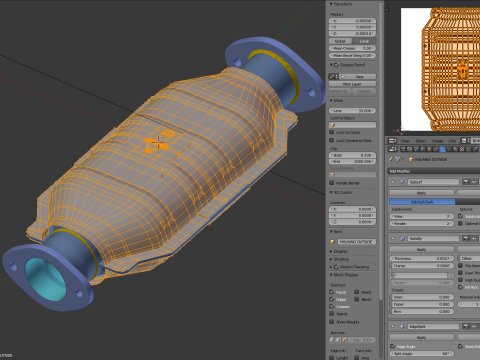Toggle Solidify modifier render visibility icon
The width and height of the screenshot is (480, 360).
coord(466,238)
